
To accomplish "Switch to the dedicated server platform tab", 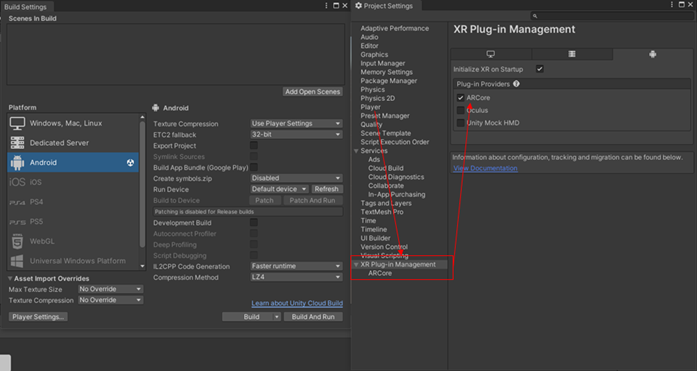I will pyautogui.click(x=572, y=54).
